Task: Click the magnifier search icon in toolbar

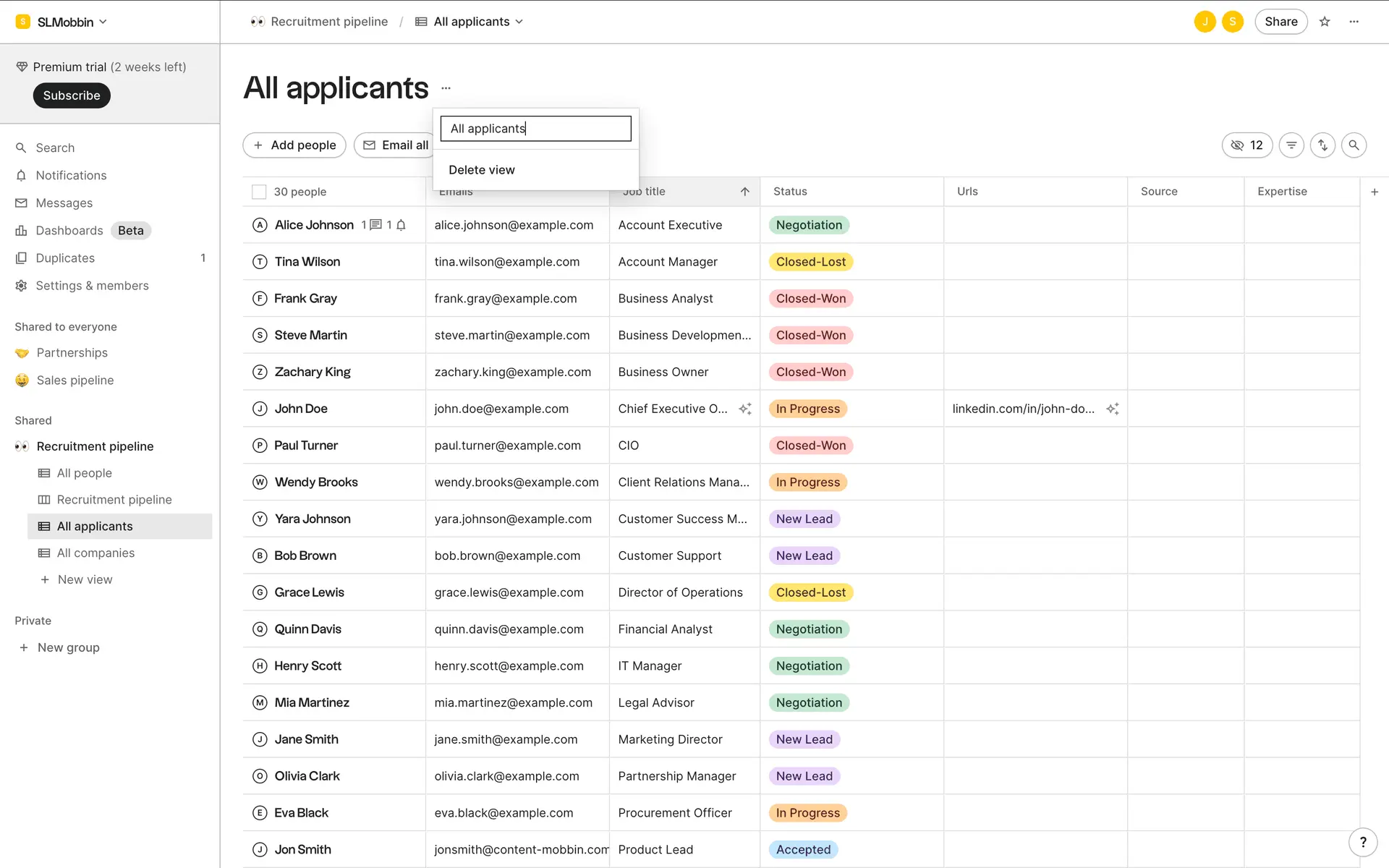Action: 1354,145
